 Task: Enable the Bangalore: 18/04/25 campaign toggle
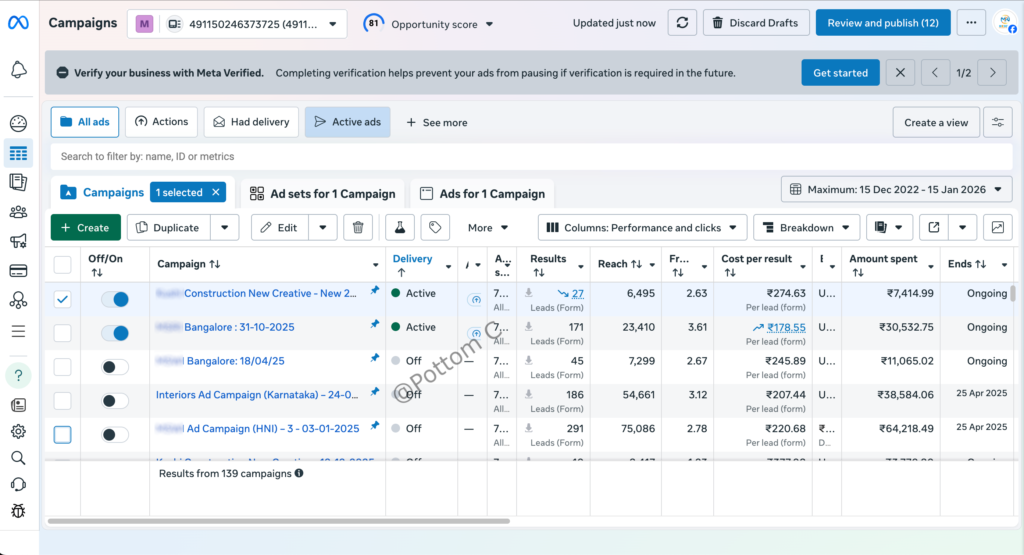pyautogui.click(x=115, y=367)
